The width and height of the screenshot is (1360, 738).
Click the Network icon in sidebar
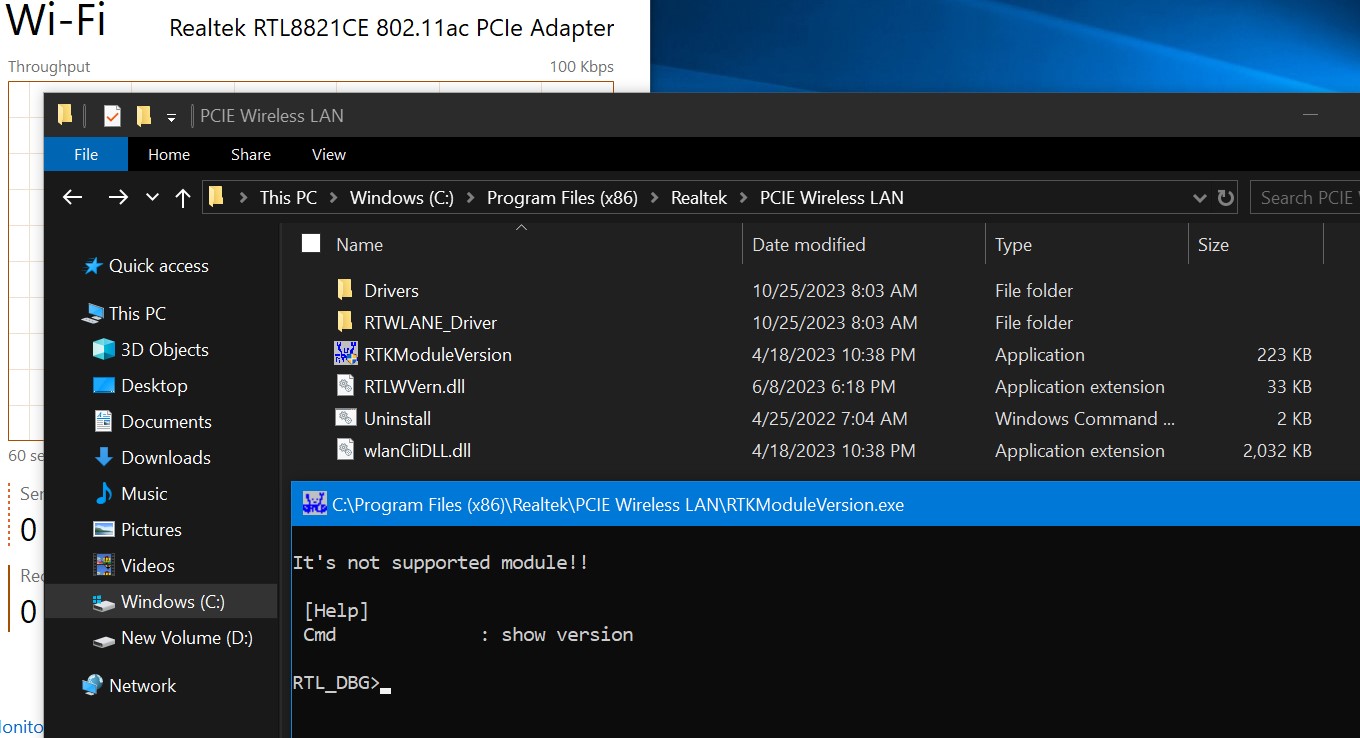(x=93, y=685)
